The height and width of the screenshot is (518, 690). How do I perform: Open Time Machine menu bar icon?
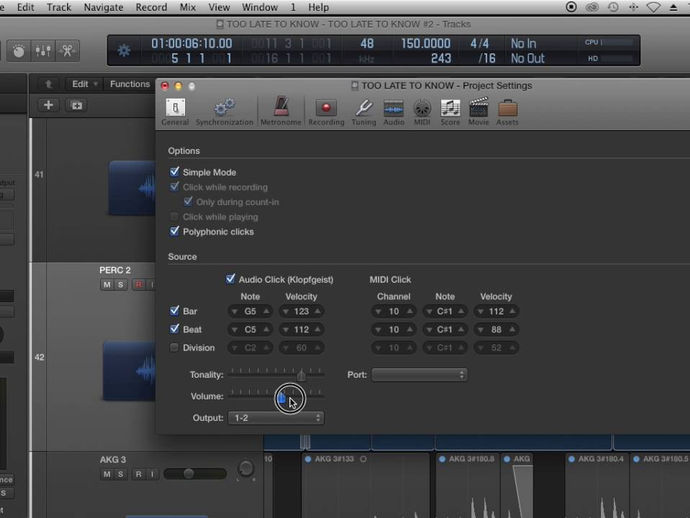(613, 7)
